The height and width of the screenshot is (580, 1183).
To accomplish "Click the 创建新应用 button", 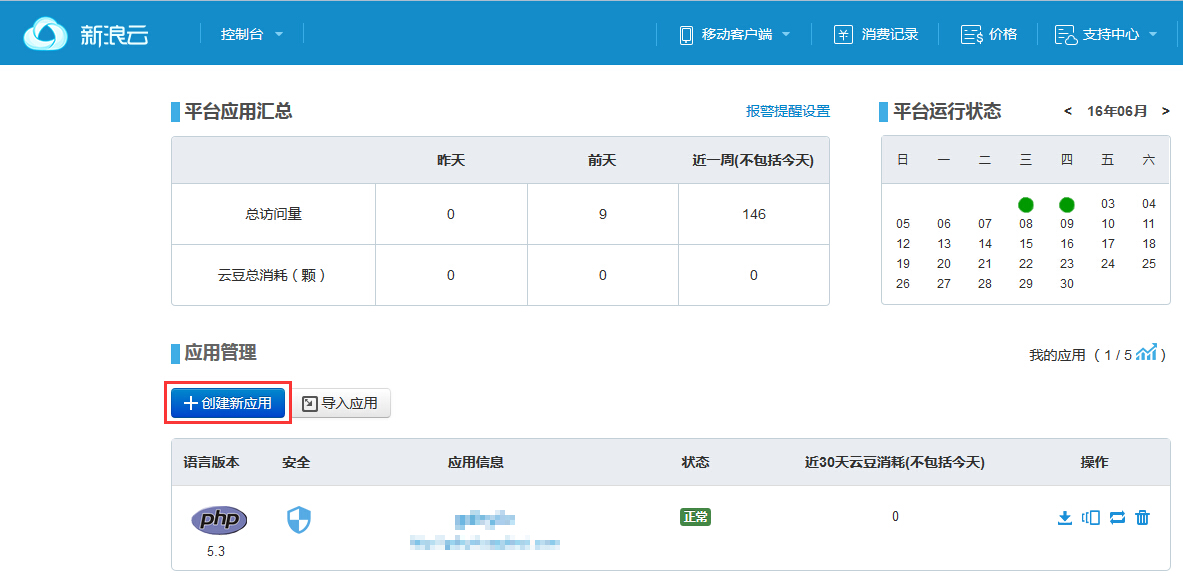I will pos(228,403).
